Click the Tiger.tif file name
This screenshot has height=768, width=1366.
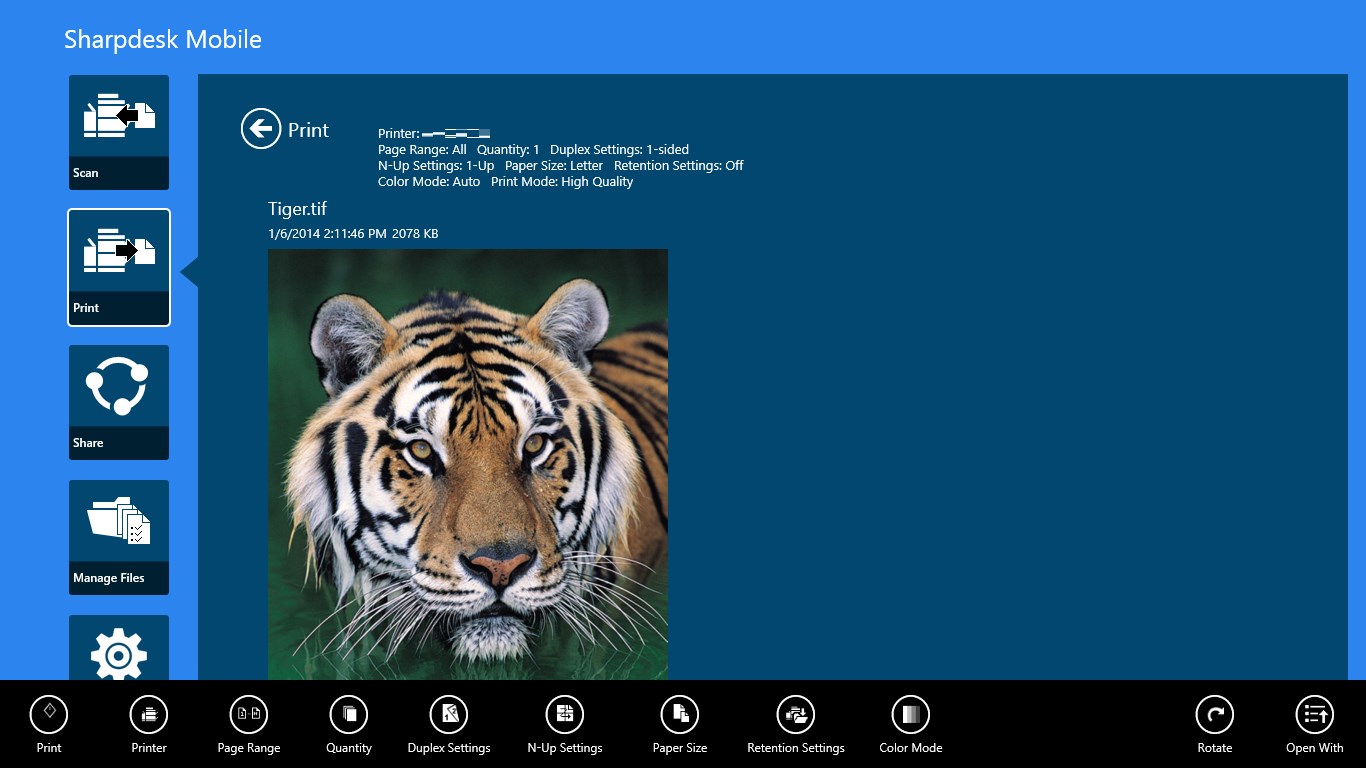point(297,209)
